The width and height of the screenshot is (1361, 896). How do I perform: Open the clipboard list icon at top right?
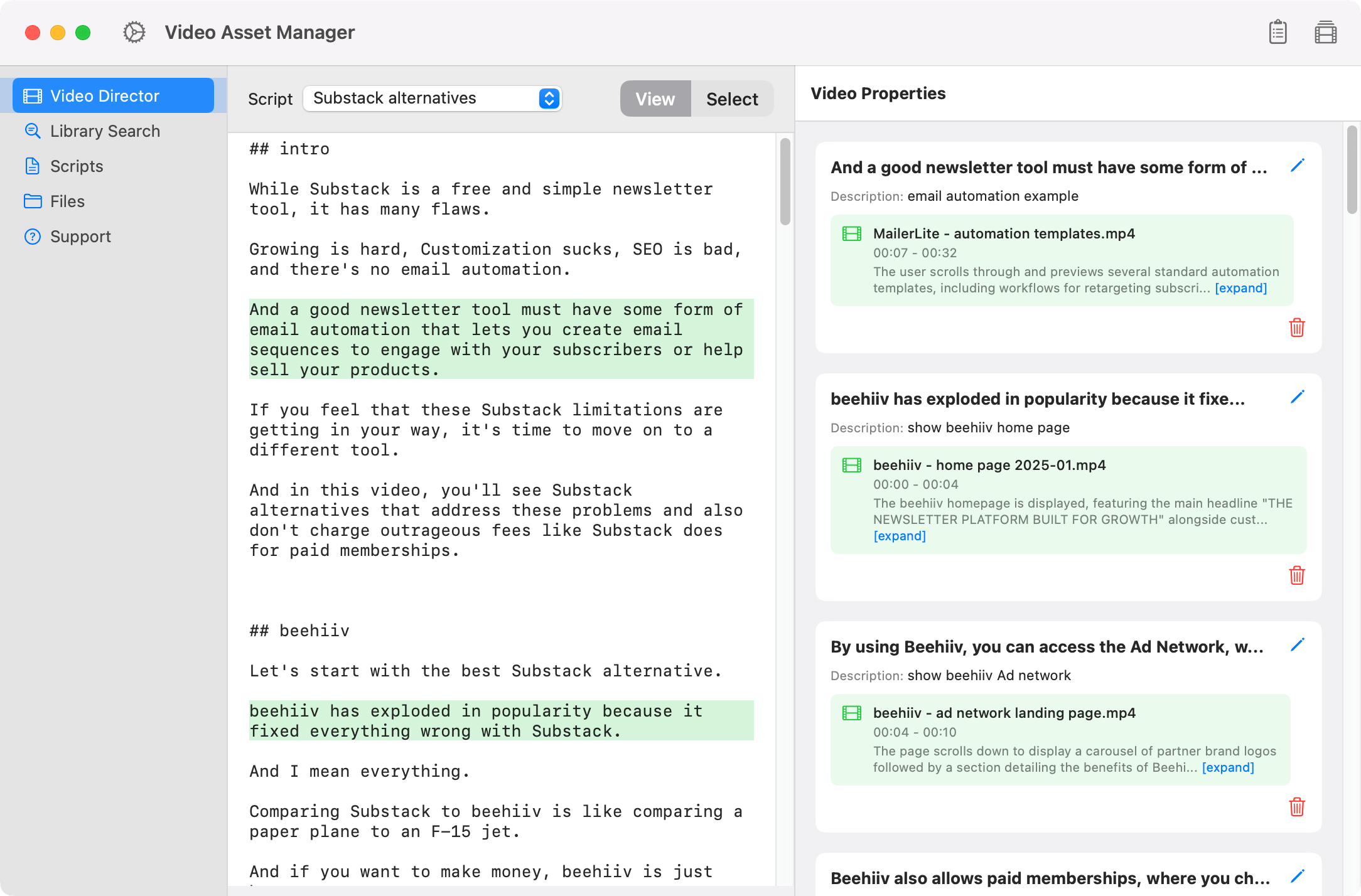pos(1278,32)
